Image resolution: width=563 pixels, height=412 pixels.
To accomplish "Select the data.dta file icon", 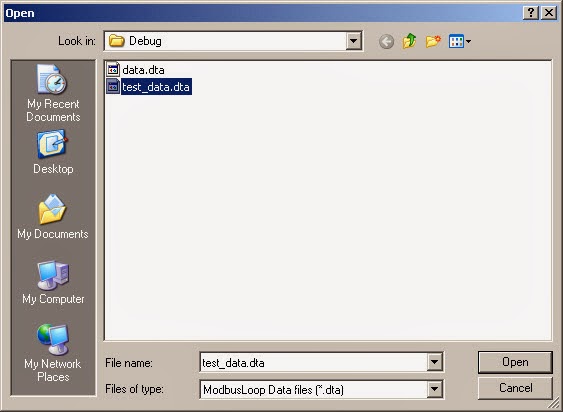I will pos(113,69).
